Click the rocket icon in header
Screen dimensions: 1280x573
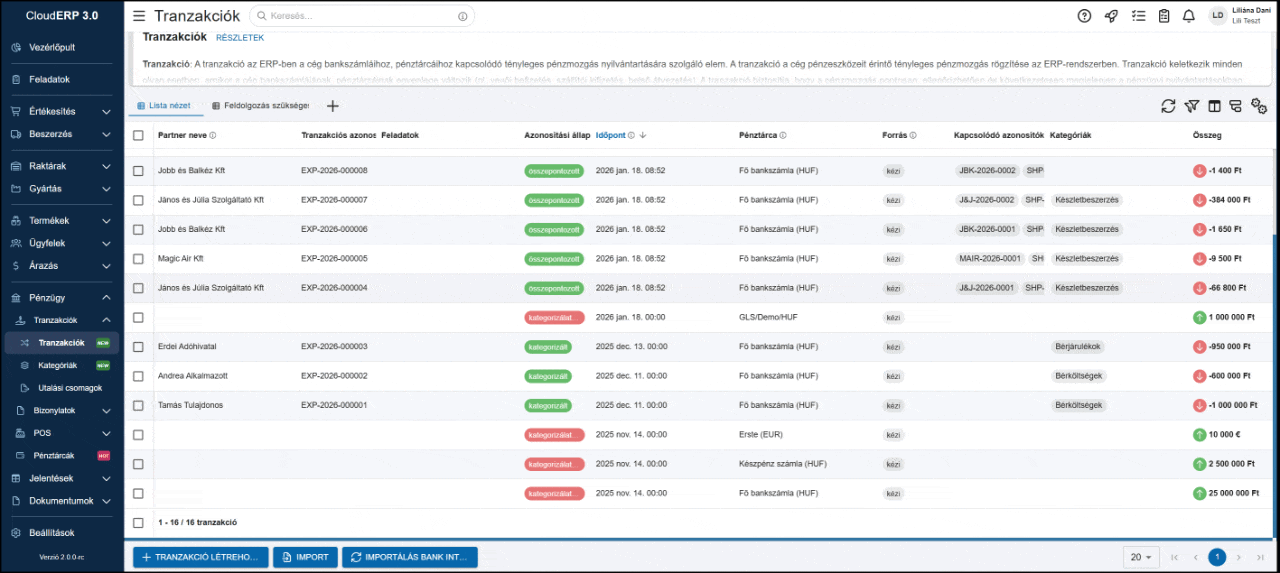click(x=1111, y=16)
